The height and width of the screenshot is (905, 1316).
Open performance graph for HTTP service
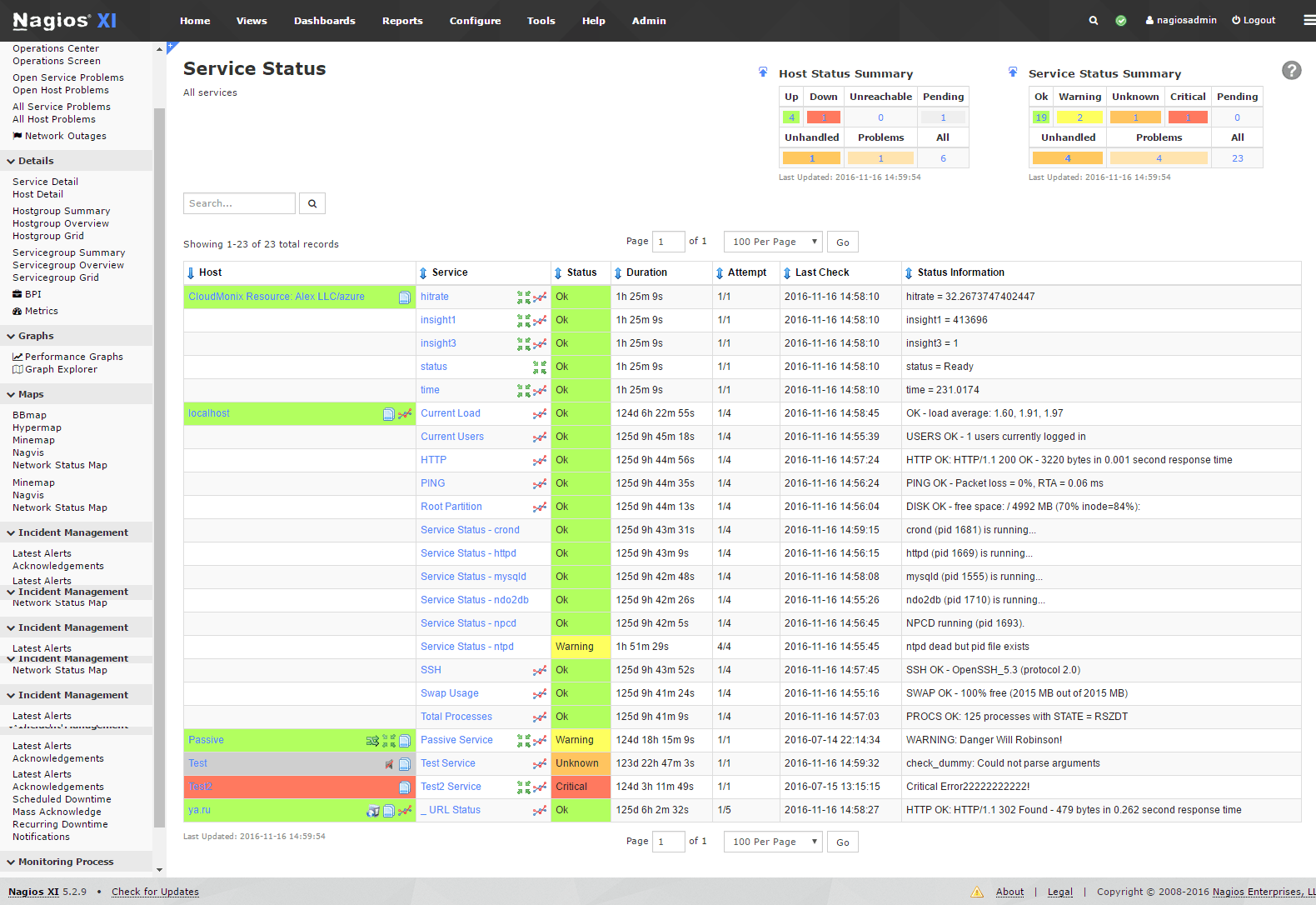(541, 460)
